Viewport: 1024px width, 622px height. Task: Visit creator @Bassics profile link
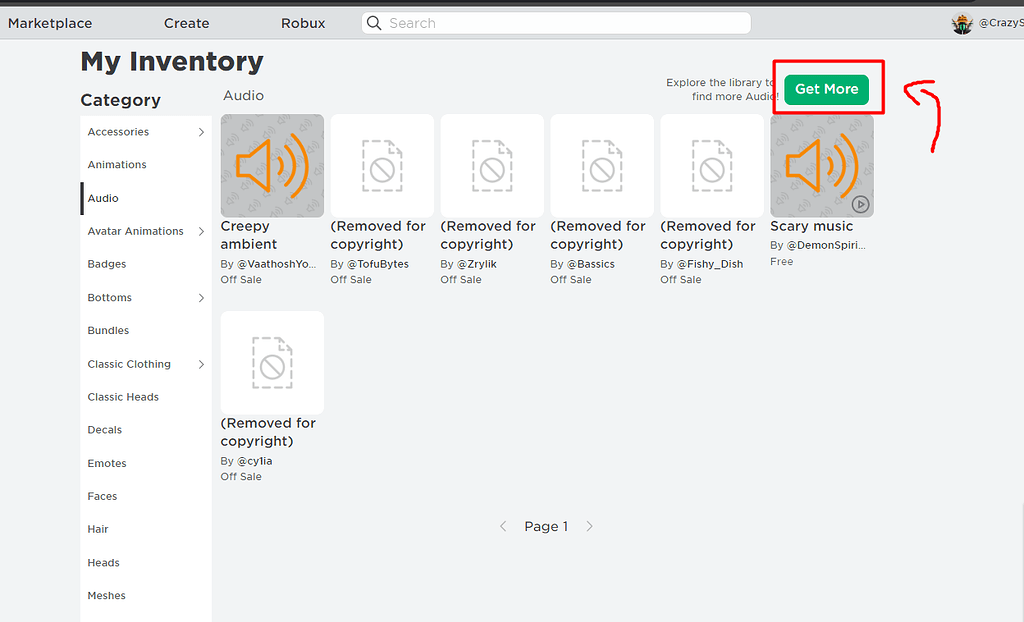[590, 264]
